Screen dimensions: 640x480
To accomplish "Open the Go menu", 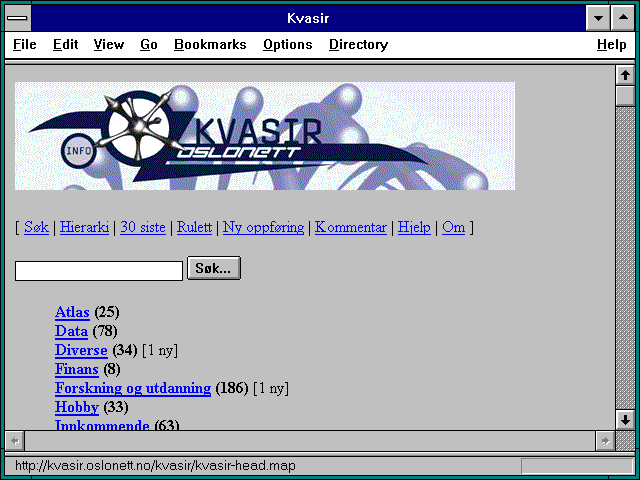I will click(149, 44).
